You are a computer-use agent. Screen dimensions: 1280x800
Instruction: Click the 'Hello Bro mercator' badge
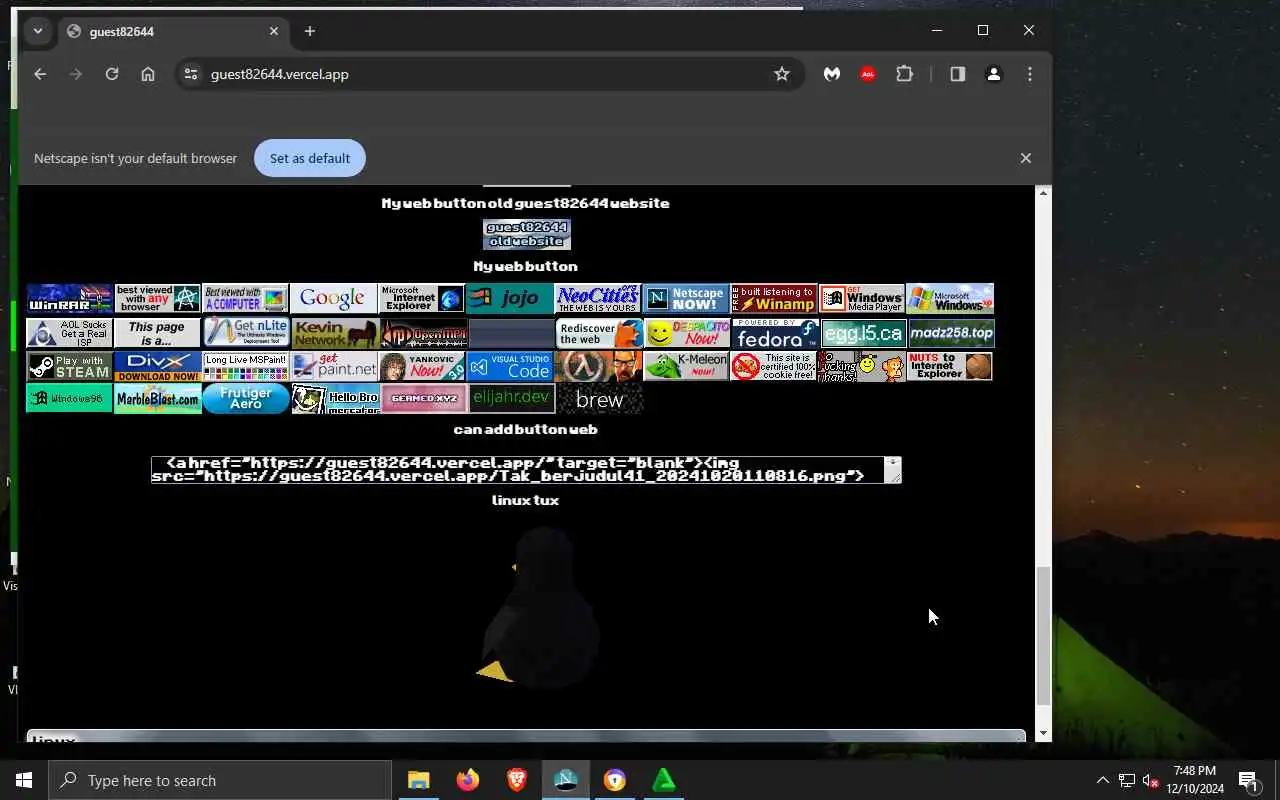[335, 398]
